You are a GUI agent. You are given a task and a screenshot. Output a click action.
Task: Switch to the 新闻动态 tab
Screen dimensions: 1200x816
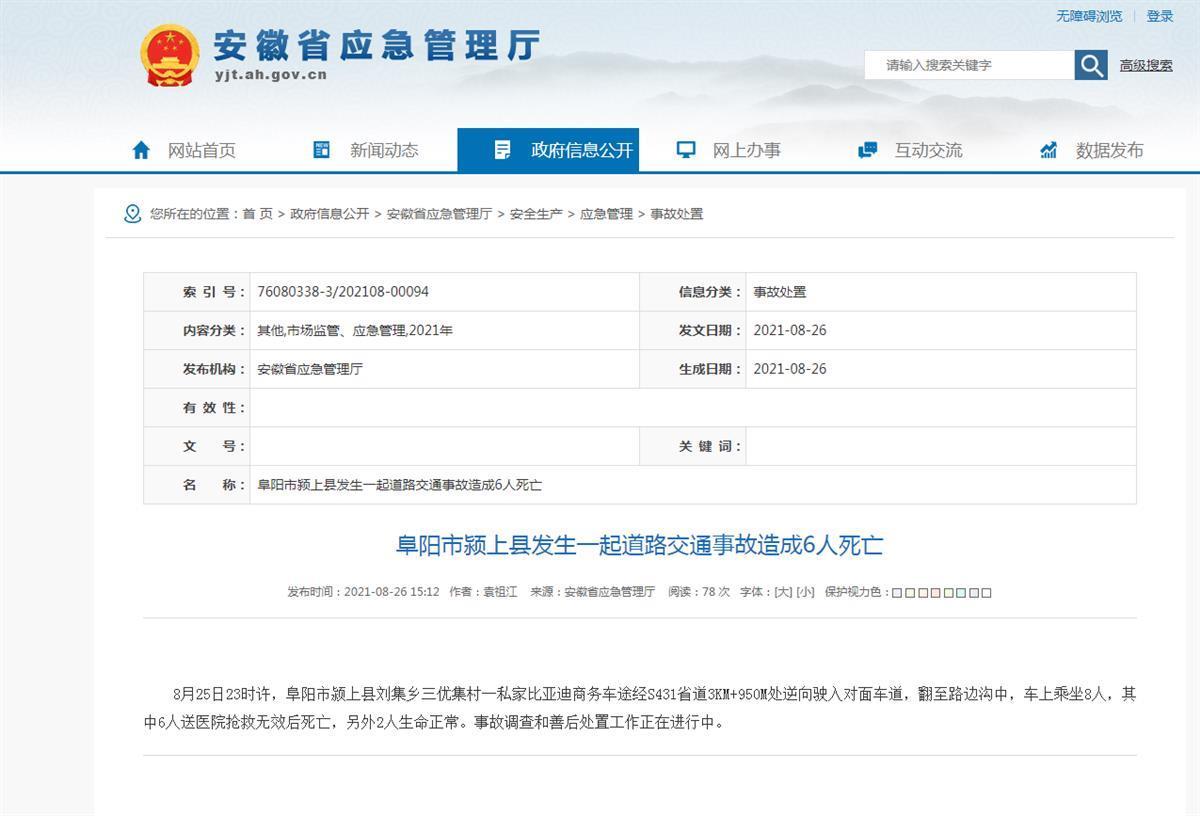coord(384,150)
